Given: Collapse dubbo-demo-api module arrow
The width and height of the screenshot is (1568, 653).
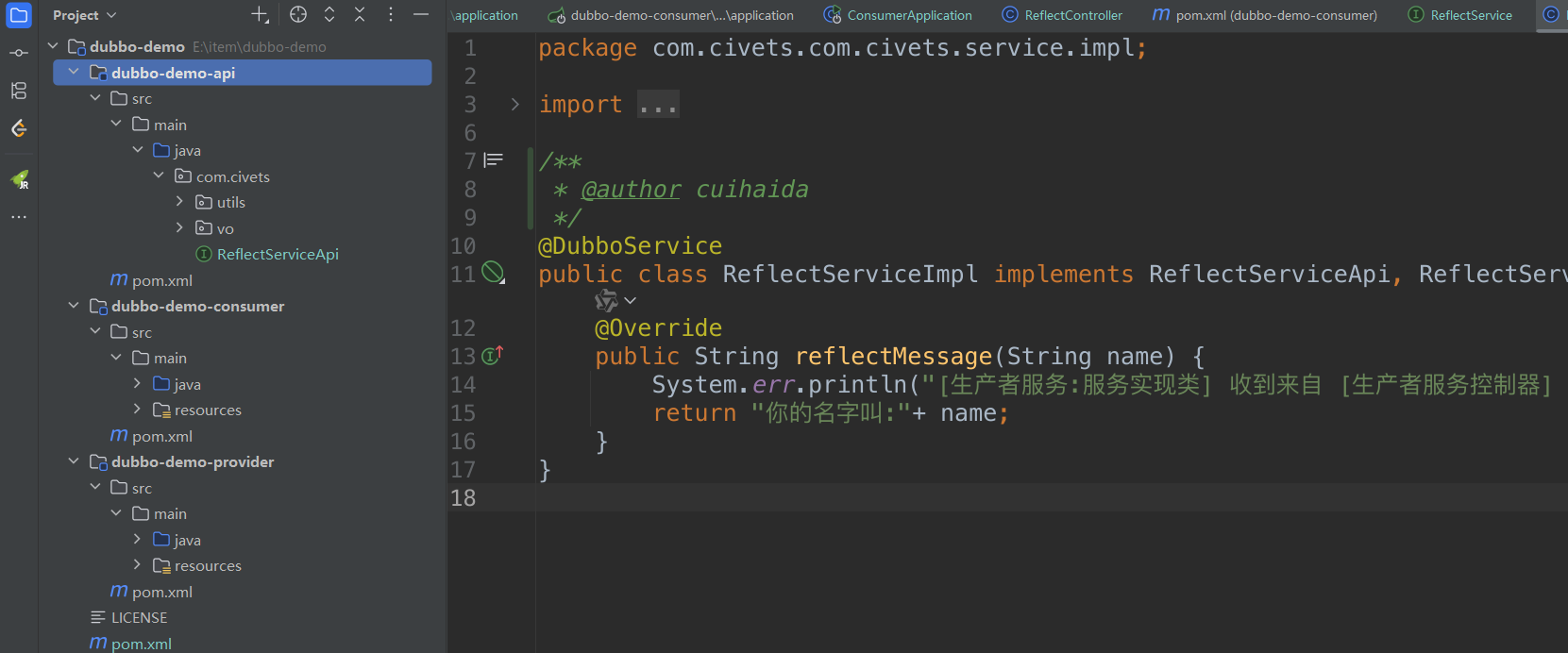Looking at the screenshot, I should [75, 72].
